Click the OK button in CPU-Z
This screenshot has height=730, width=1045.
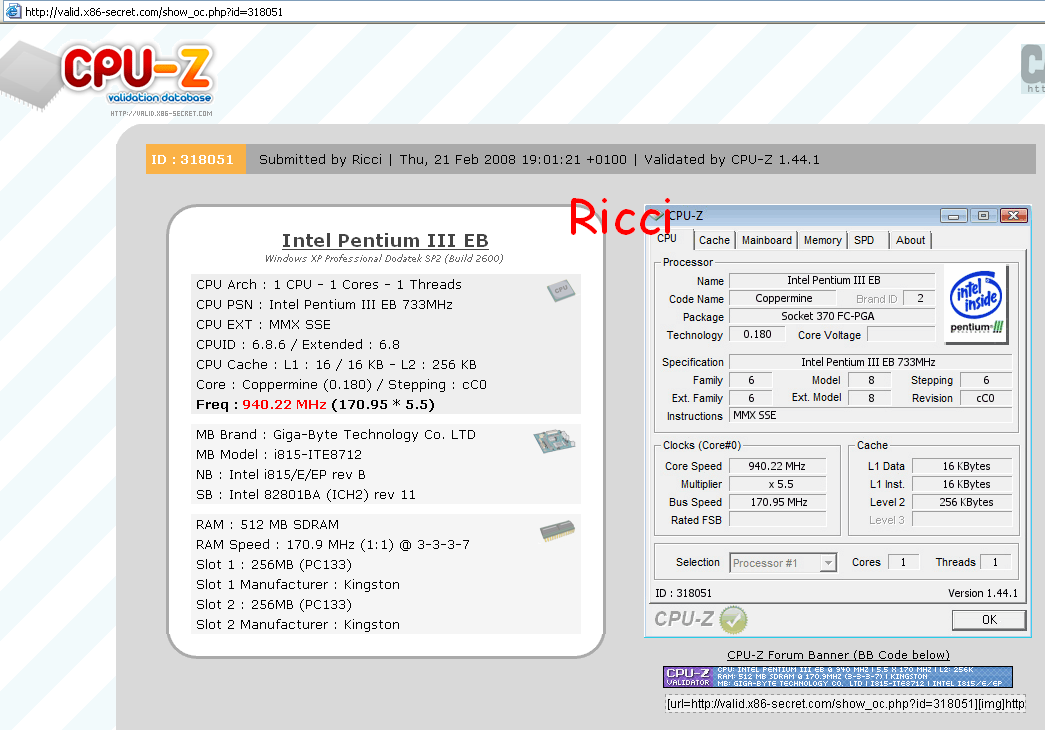[989, 620]
